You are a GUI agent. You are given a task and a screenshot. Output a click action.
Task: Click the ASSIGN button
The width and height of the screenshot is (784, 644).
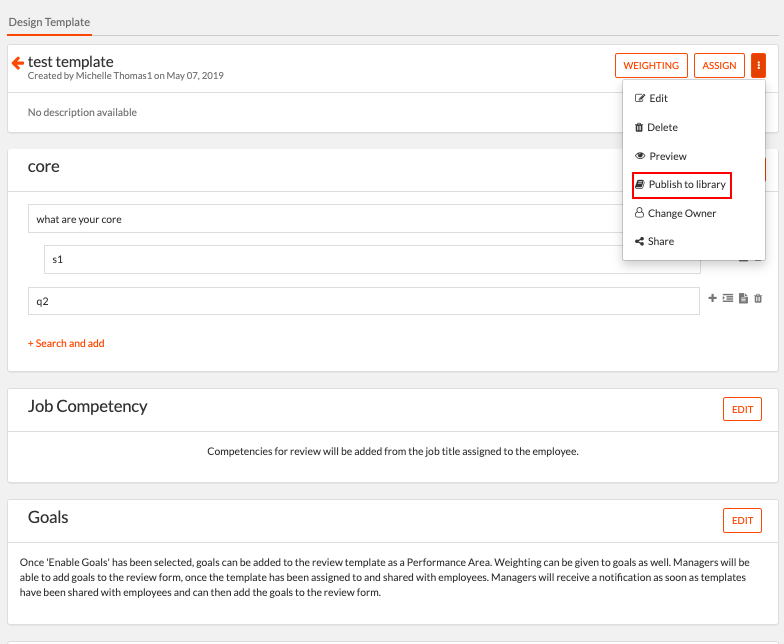719,66
